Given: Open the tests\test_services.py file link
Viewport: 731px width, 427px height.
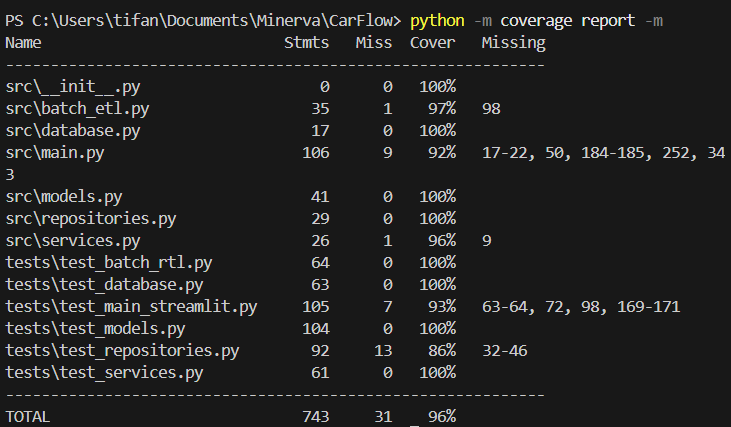Looking at the screenshot, I should (x=105, y=373).
